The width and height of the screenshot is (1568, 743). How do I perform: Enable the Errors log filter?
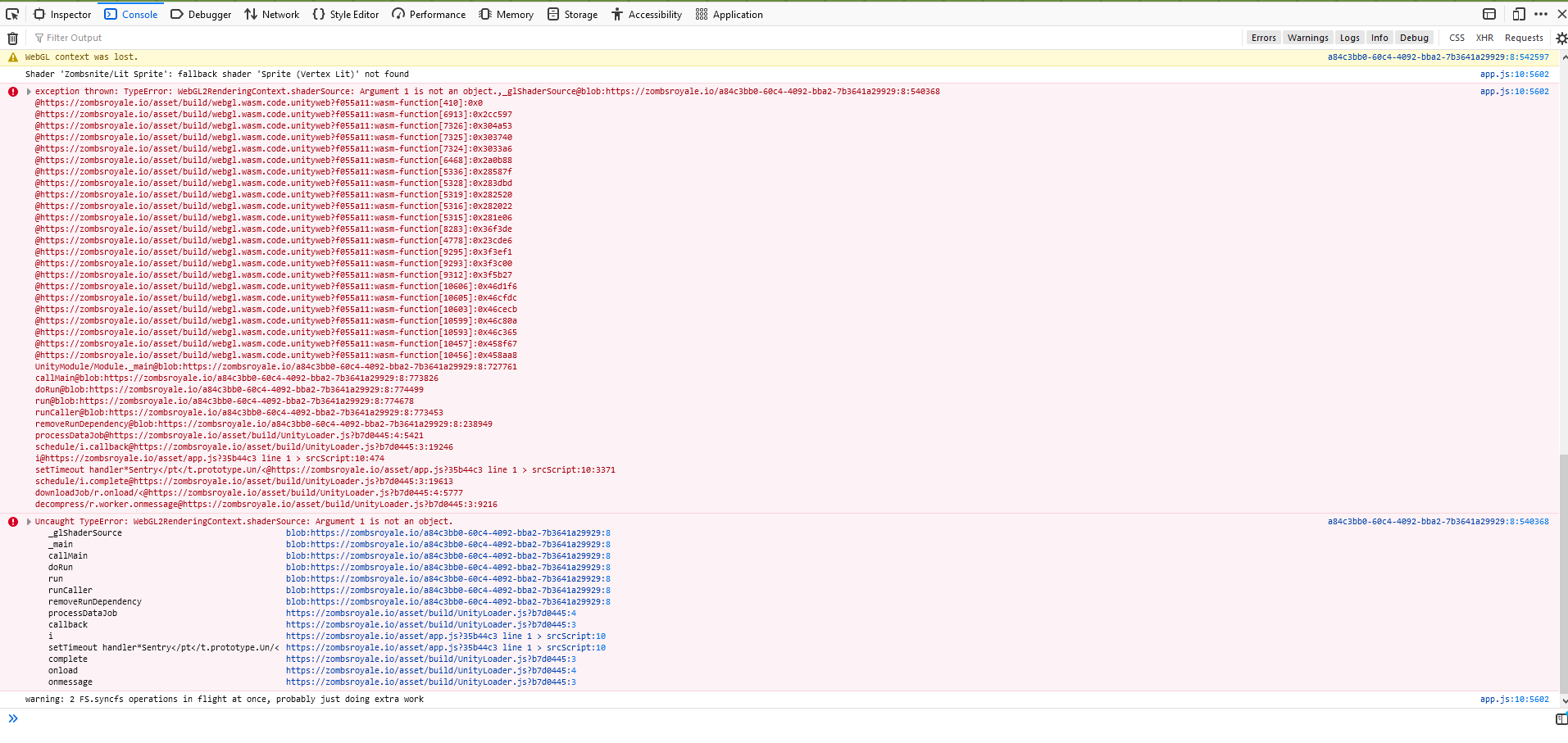click(x=1263, y=38)
